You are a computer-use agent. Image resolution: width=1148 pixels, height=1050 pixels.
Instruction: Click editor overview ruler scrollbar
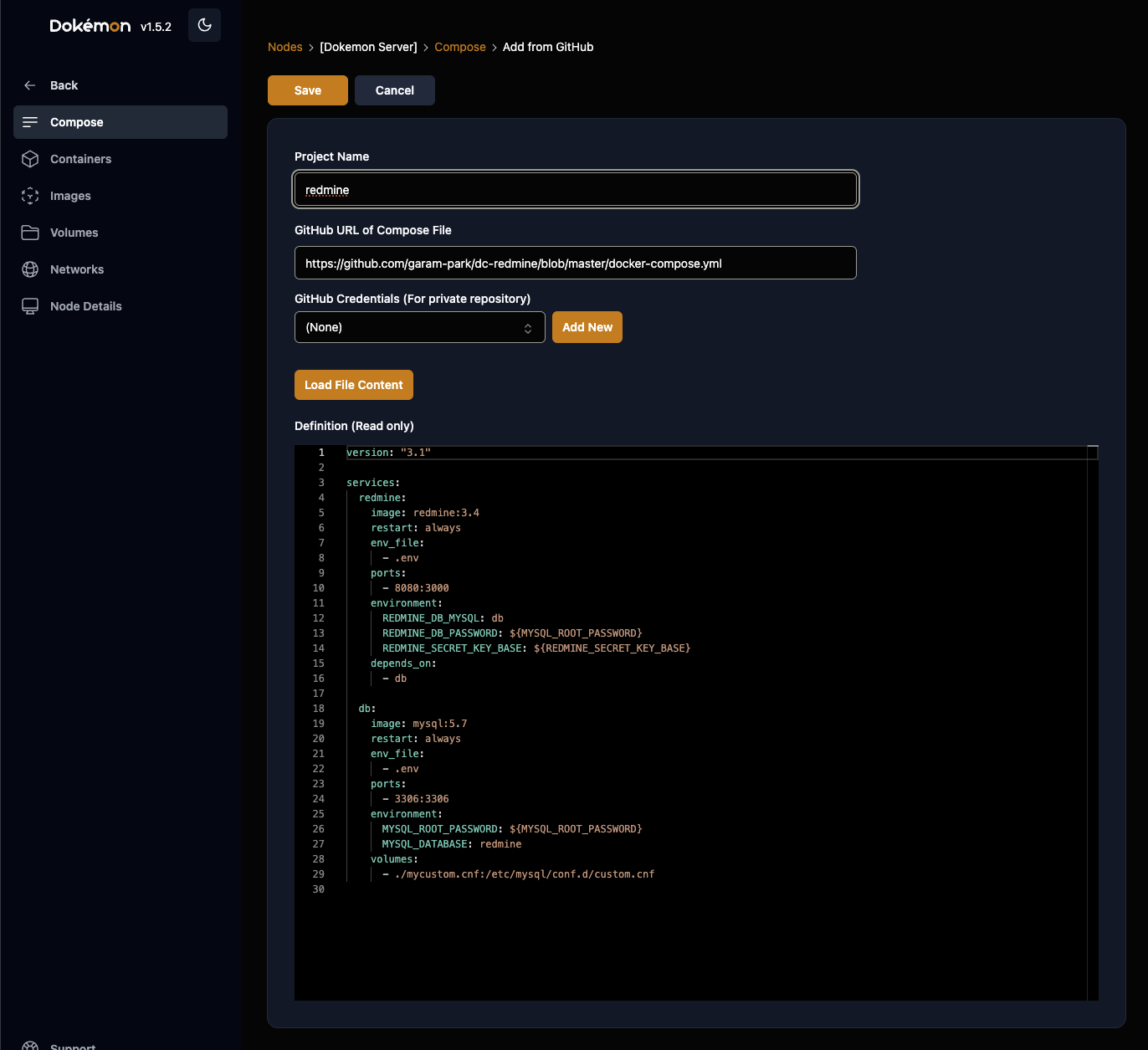point(1093,723)
